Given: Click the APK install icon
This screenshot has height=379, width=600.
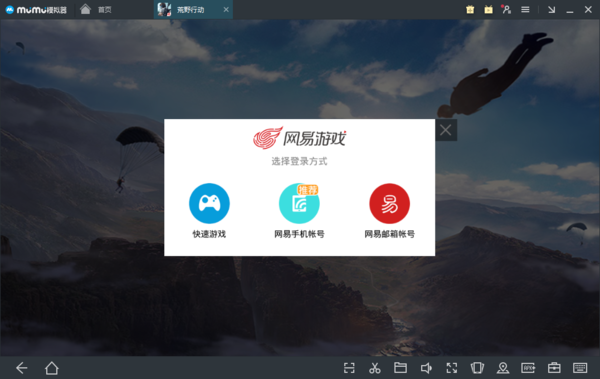Looking at the screenshot, I should click(528, 368).
